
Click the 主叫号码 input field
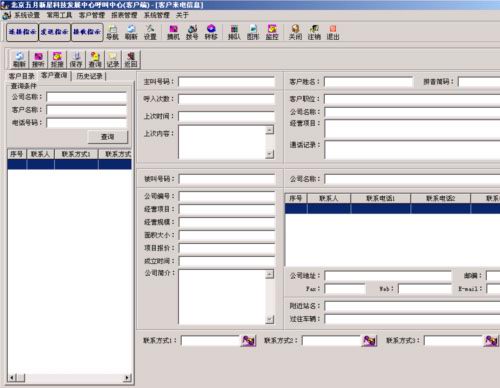226,82
